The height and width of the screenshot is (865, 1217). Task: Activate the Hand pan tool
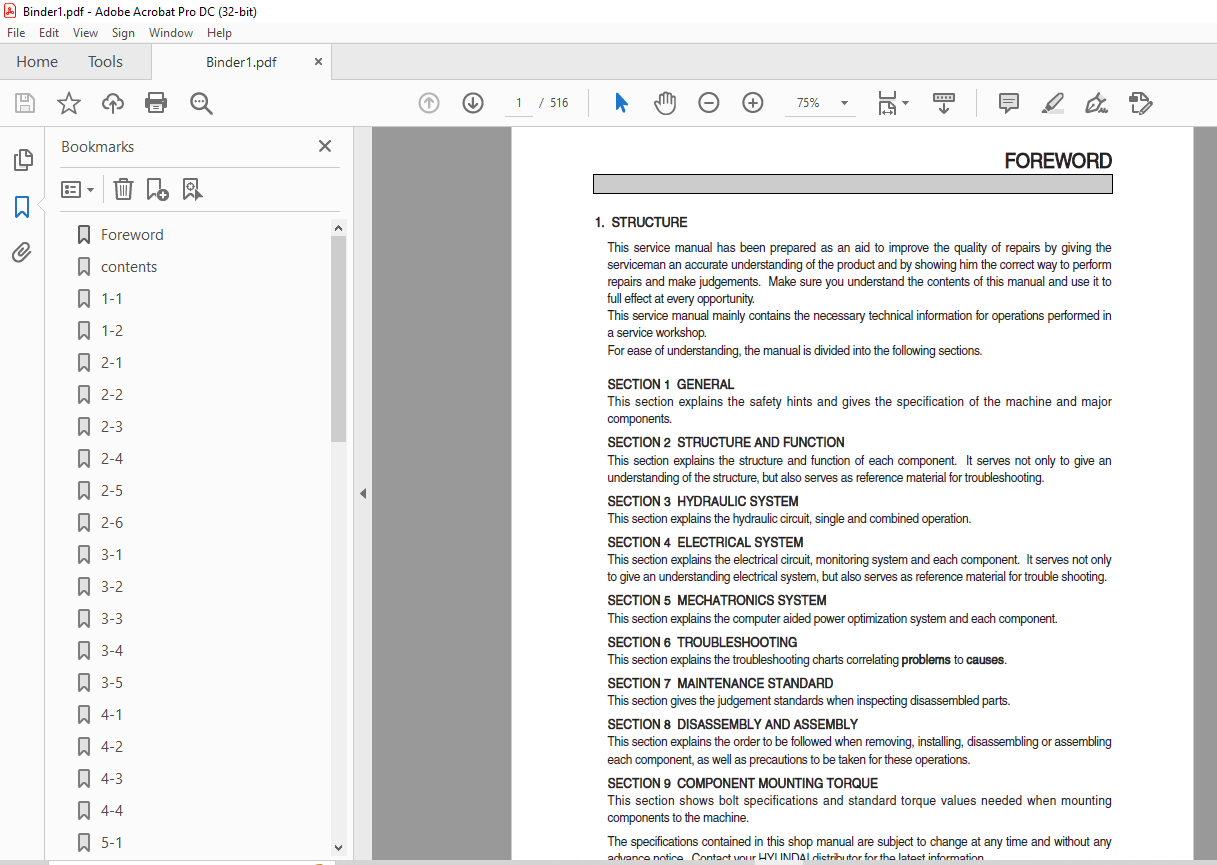(x=665, y=103)
